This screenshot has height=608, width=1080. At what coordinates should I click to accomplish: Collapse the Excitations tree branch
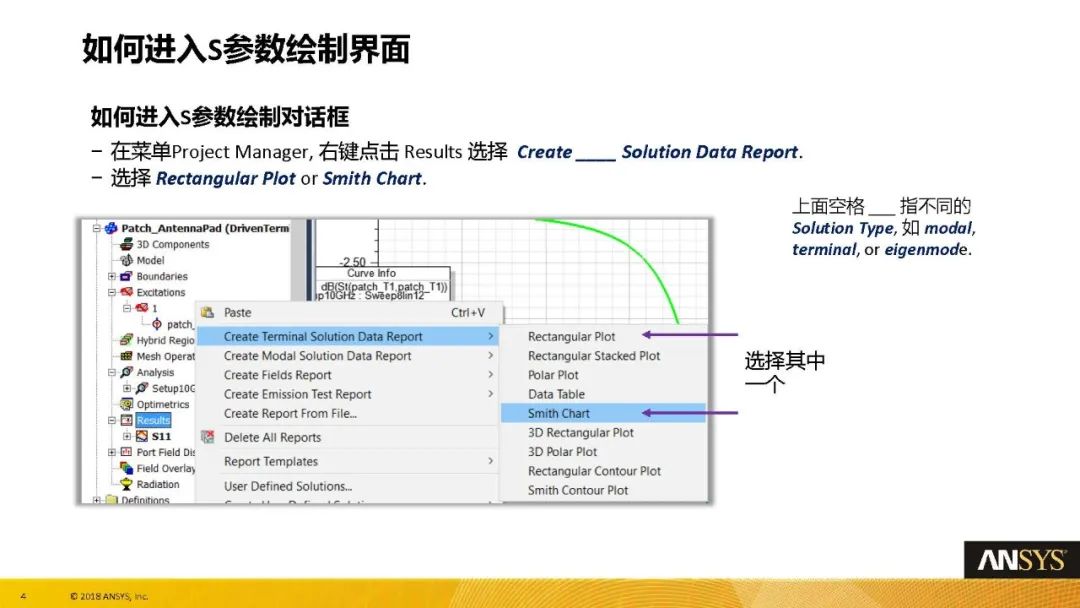tap(110, 292)
